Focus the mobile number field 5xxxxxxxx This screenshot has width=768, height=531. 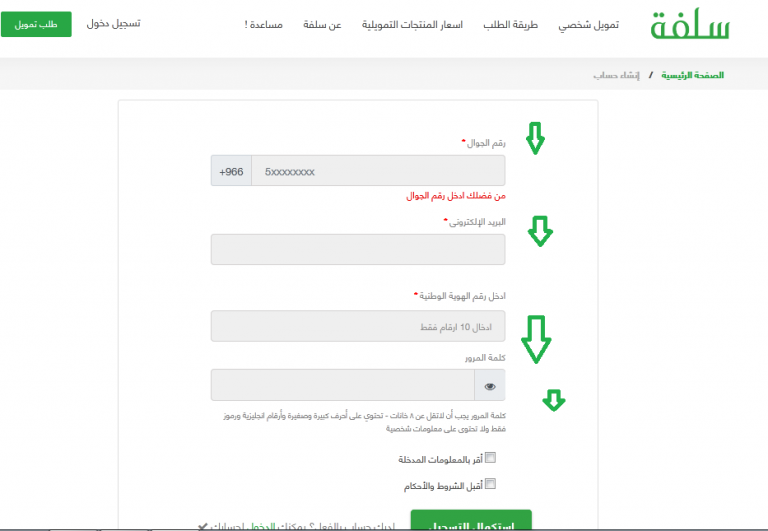378,171
